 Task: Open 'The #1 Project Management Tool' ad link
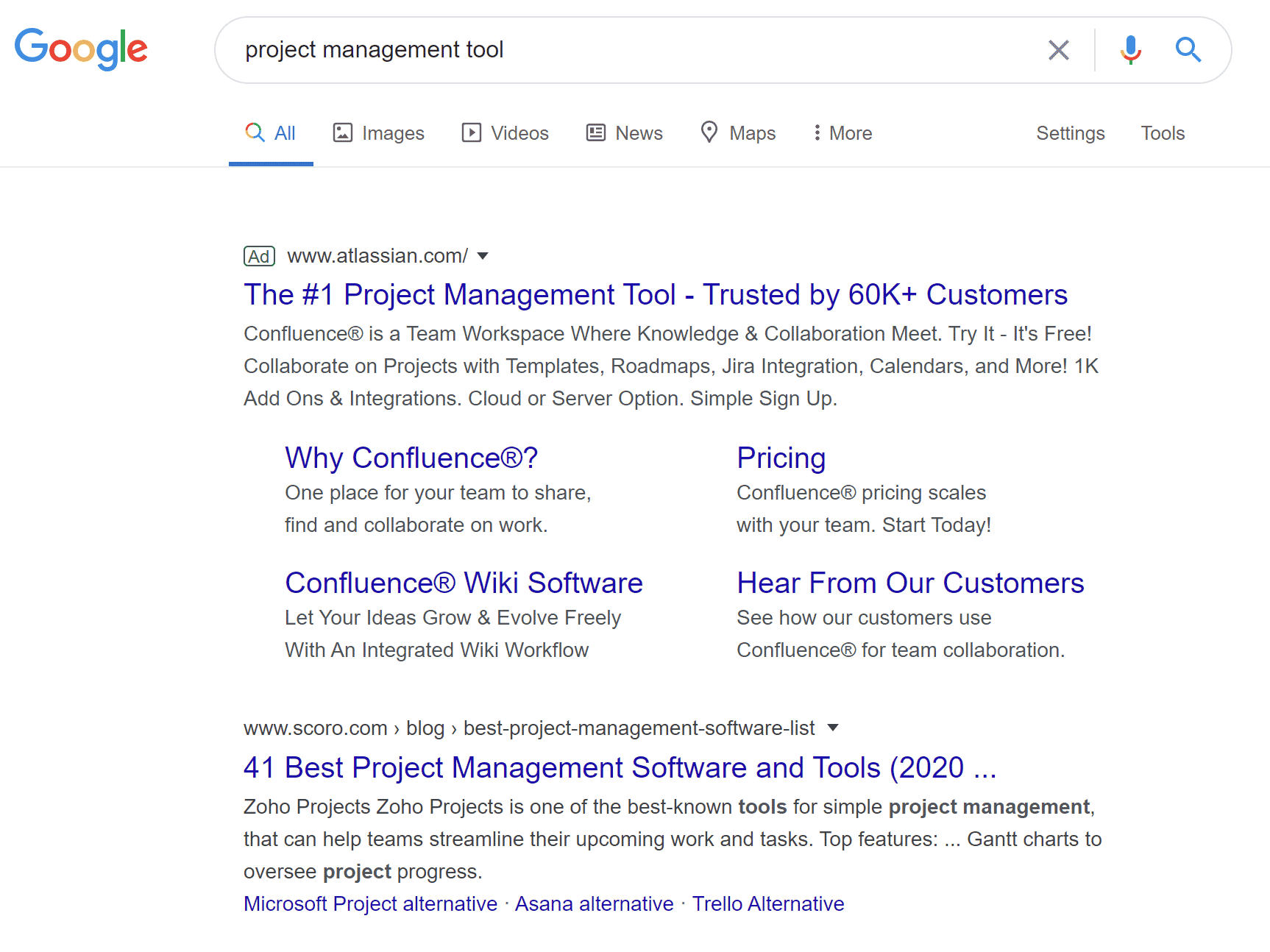pos(656,294)
